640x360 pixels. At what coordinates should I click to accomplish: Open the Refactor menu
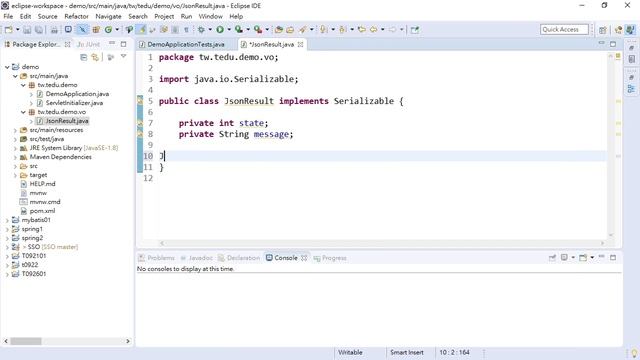tap(76, 16)
